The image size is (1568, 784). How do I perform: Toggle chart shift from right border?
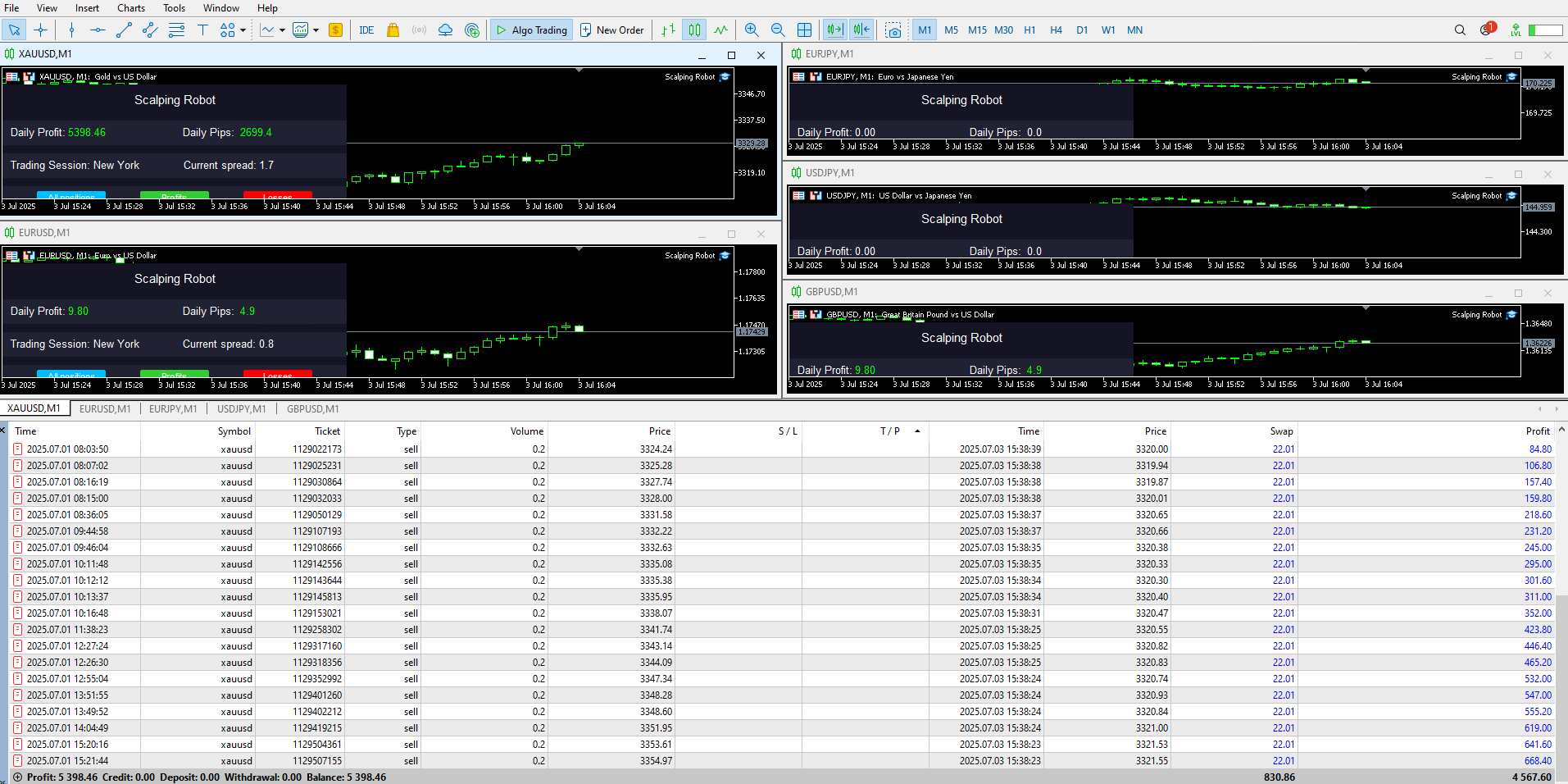click(x=861, y=30)
